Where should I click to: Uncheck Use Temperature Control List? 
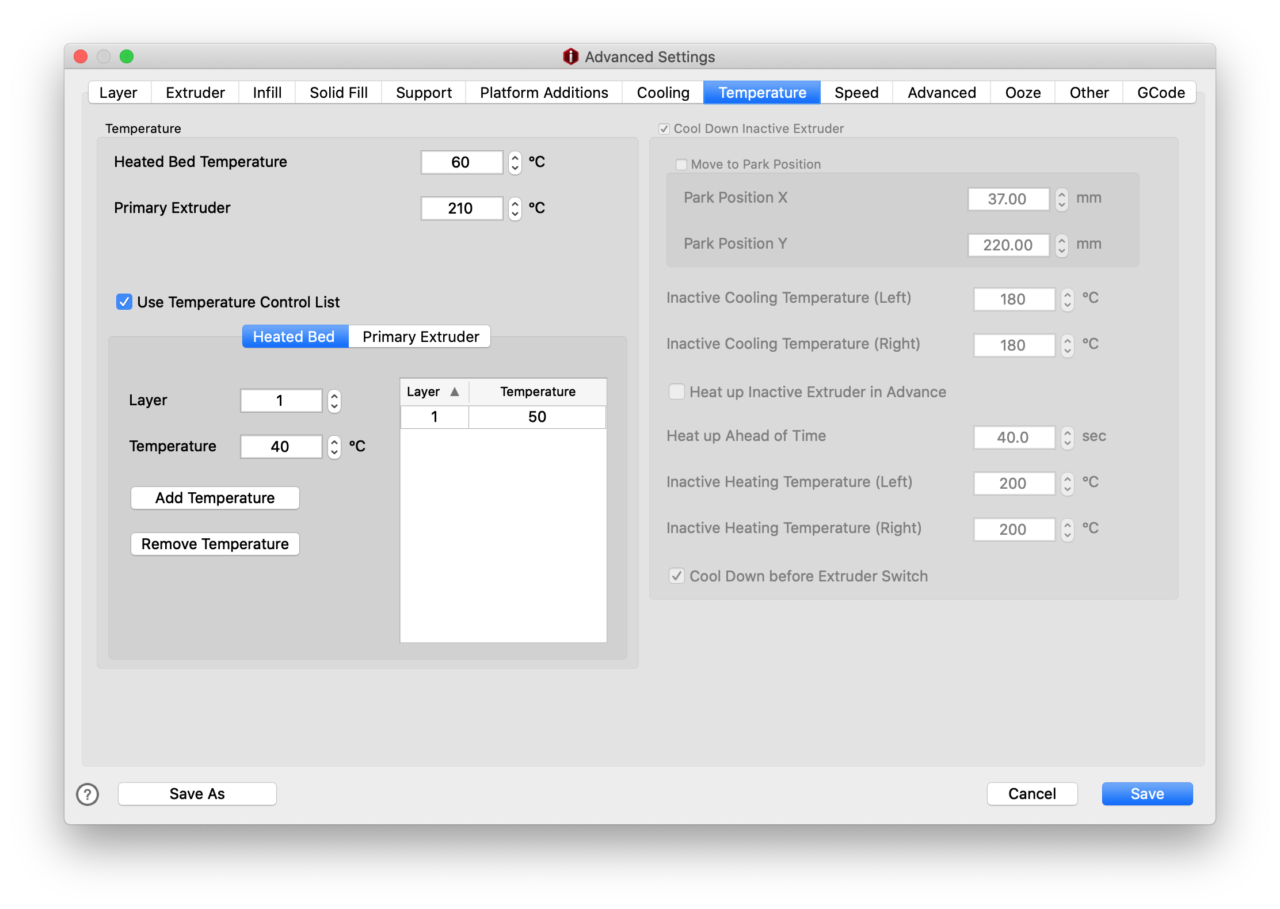[x=124, y=302]
